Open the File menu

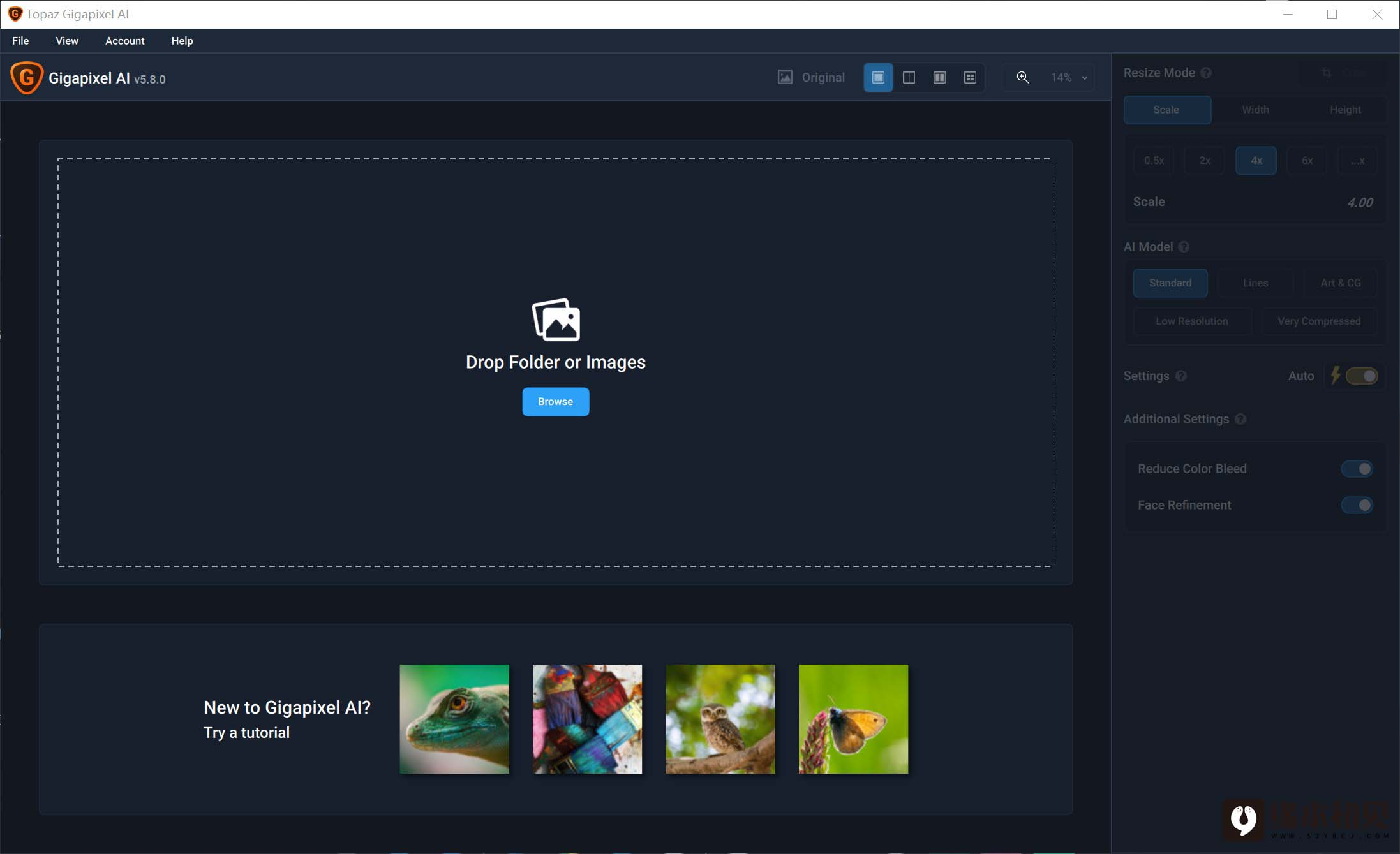pos(20,41)
